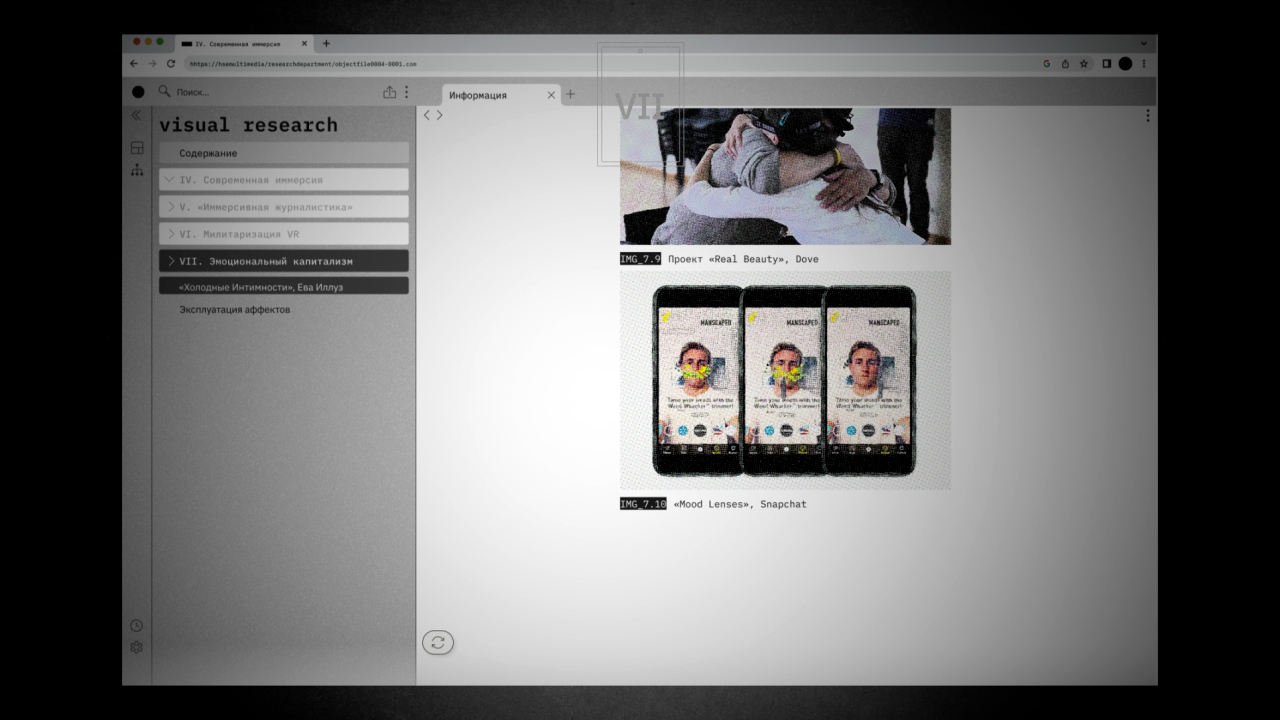1280x720 pixels.
Task: Switch to the Информация tab
Action: 500,95
